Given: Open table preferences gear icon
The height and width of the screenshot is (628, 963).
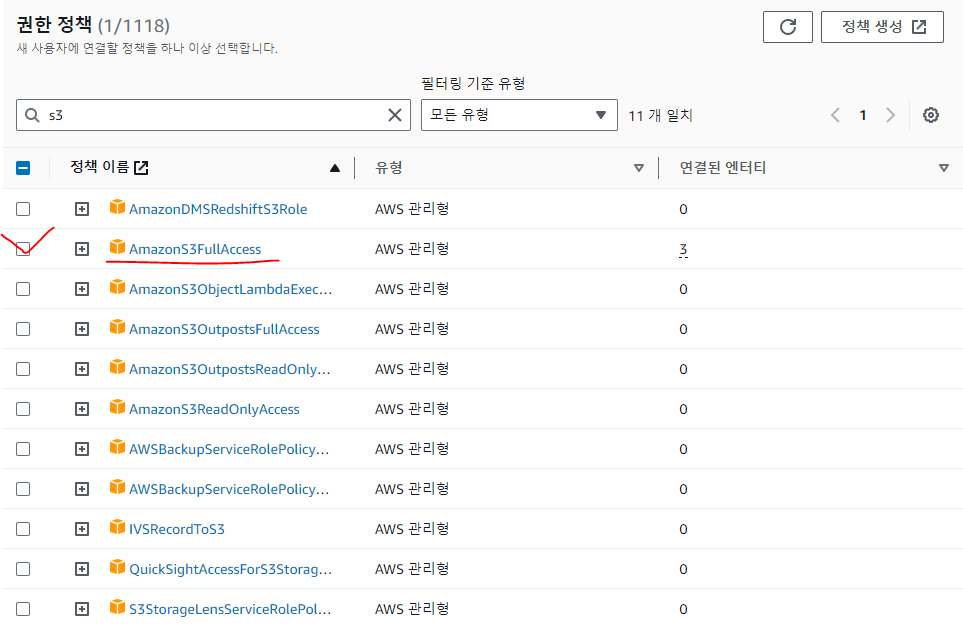Looking at the screenshot, I should click(930, 115).
